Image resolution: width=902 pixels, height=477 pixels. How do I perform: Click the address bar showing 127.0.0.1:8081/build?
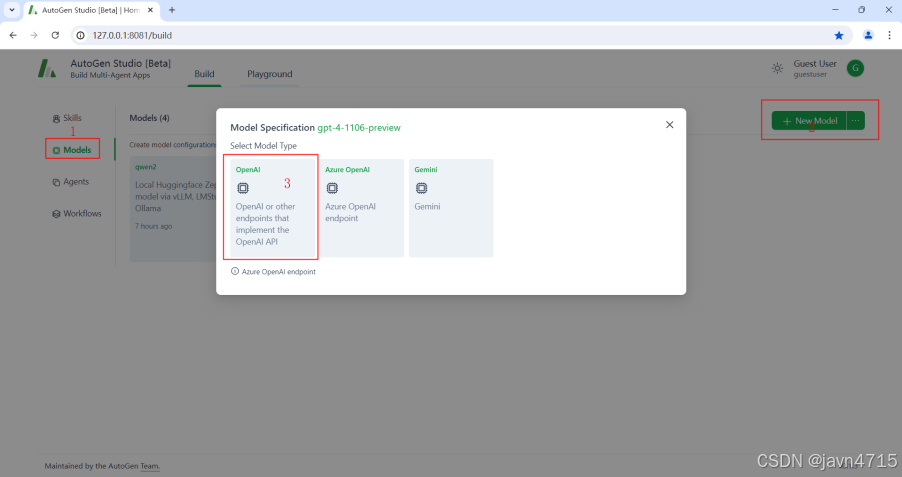(x=460, y=35)
